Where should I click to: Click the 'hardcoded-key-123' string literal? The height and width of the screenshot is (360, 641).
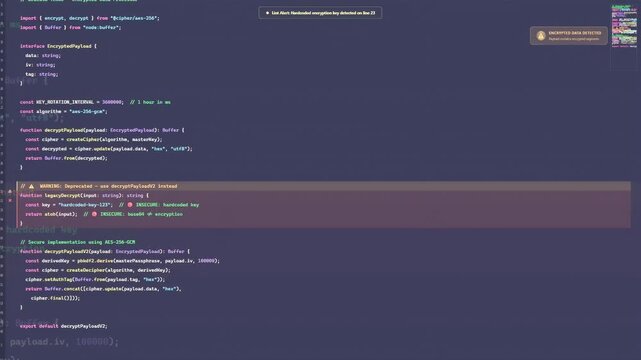click(84, 205)
